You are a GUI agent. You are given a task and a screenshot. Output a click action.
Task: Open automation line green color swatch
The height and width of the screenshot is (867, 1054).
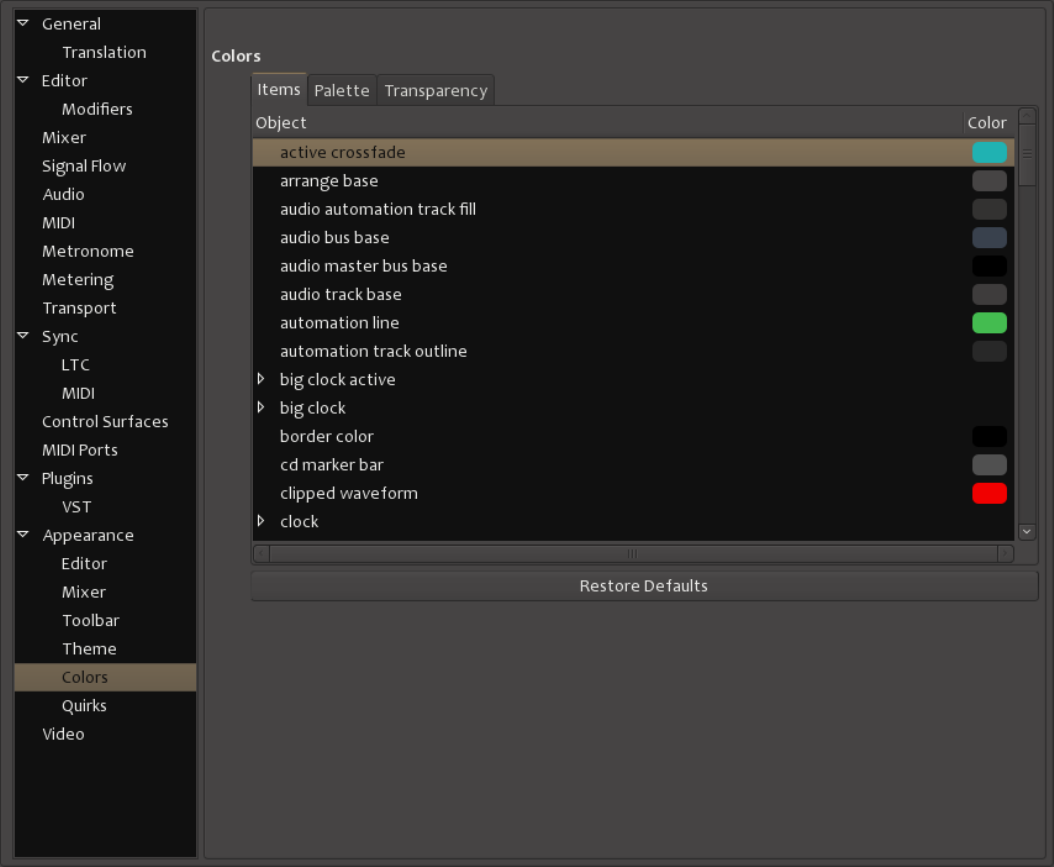[x=989, y=323]
